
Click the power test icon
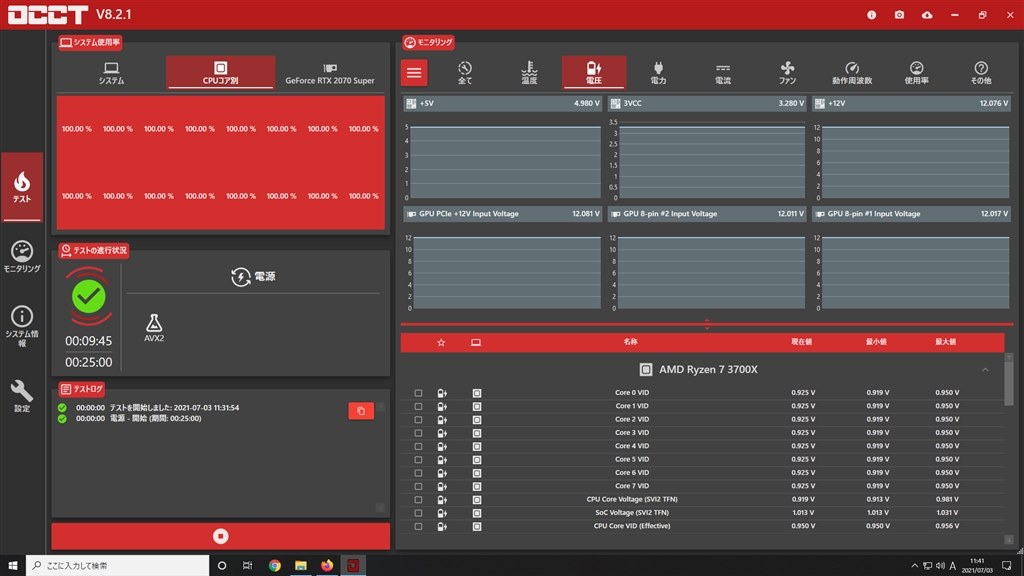point(240,277)
